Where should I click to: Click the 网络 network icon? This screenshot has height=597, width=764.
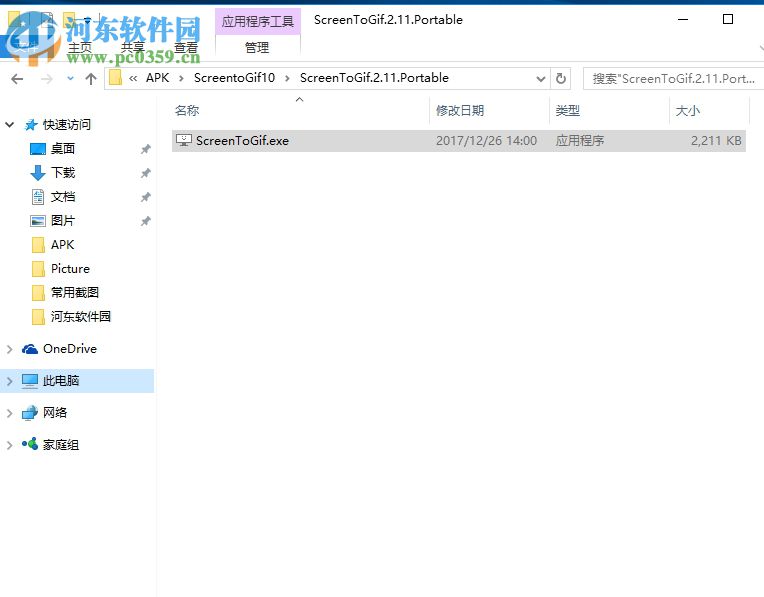click(x=30, y=413)
